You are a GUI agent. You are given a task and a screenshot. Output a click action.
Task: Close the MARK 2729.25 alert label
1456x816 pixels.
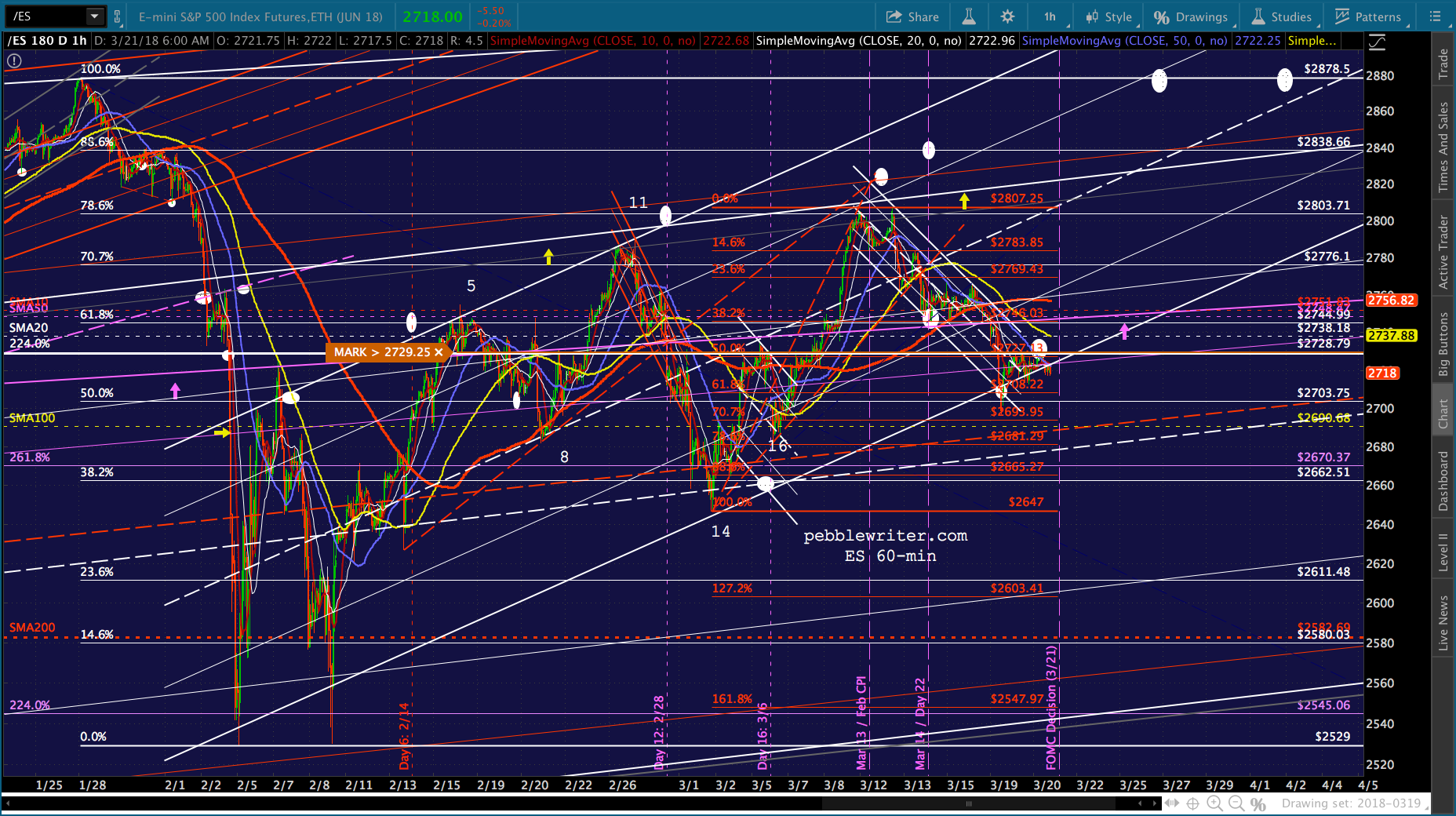tap(439, 352)
